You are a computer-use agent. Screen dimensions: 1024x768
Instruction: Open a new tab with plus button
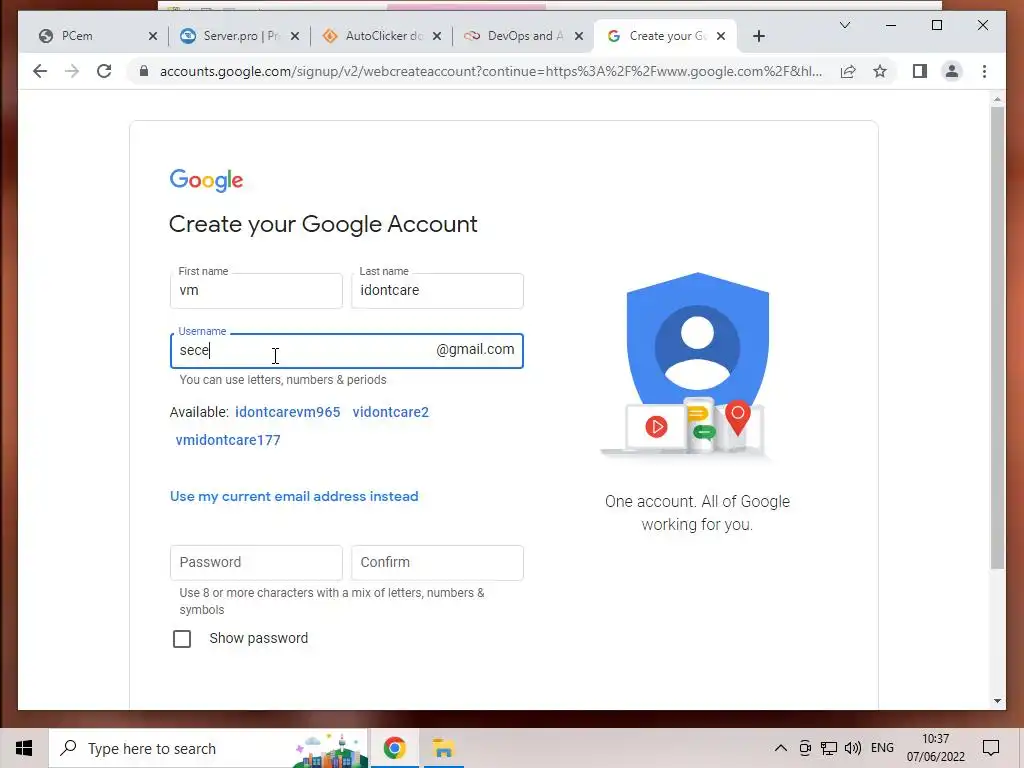758,36
